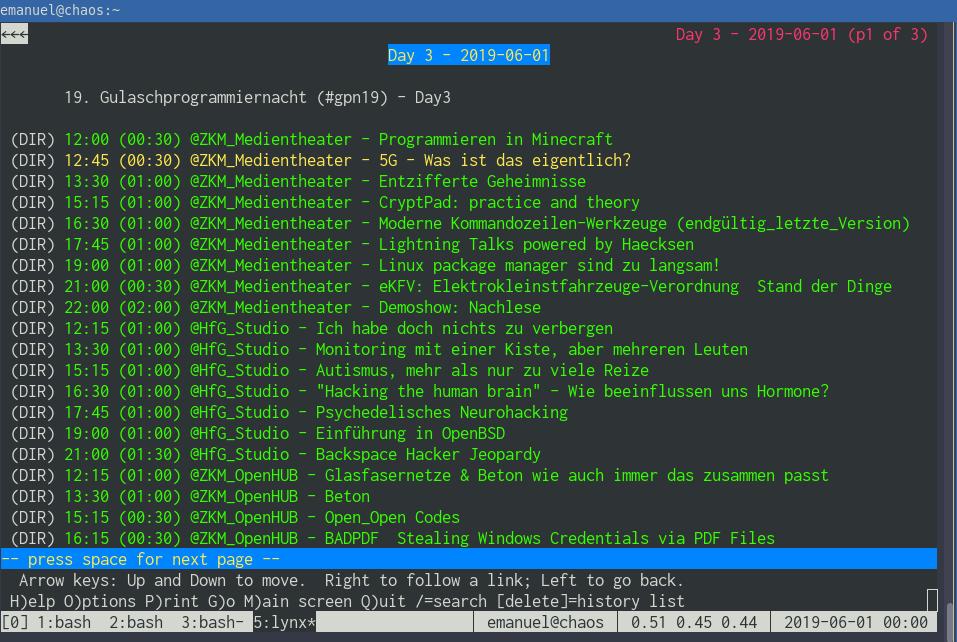Click the 'P)rint' command in lynx footer
957x642 pixels.
point(172,602)
